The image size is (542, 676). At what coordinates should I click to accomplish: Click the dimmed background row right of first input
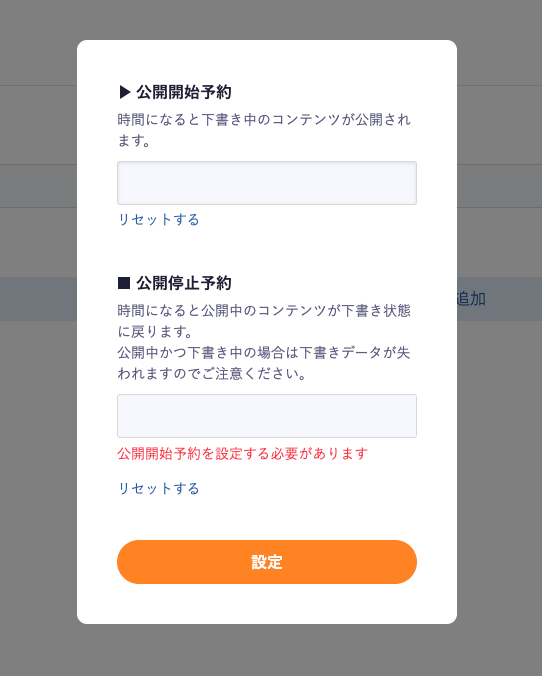[499, 186]
